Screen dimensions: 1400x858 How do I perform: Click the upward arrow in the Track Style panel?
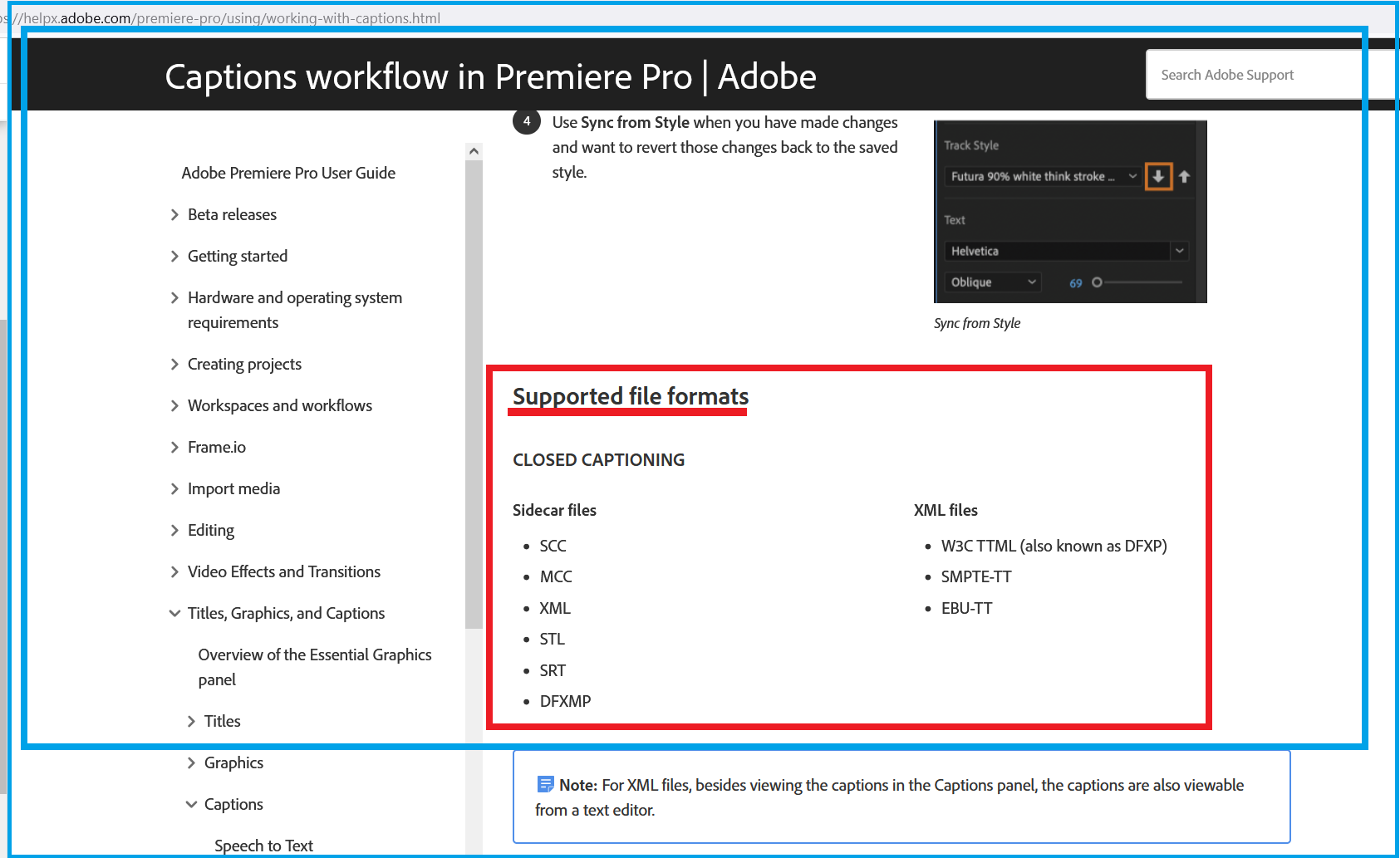tap(1184, 176)
